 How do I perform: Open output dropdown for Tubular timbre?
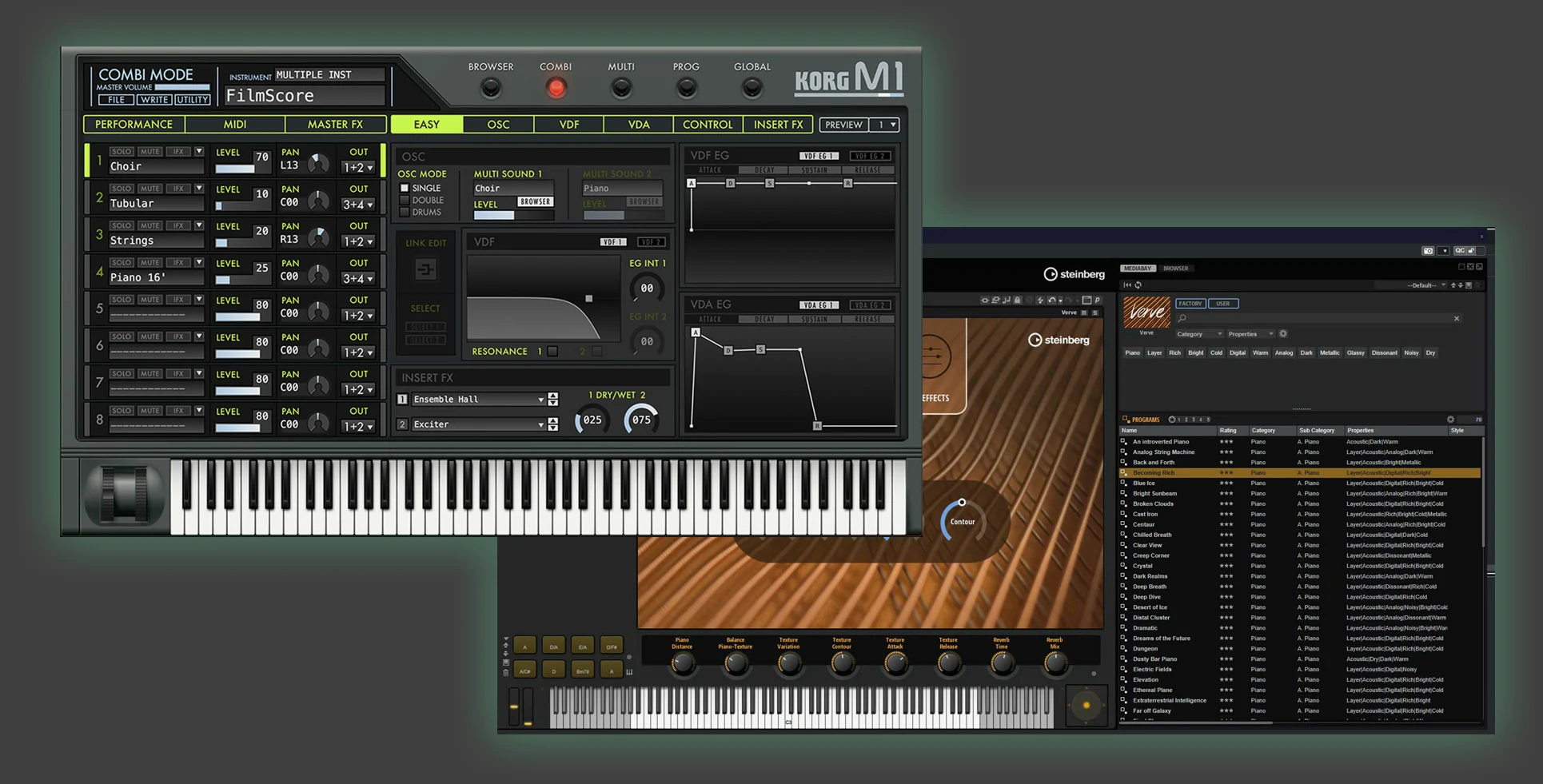pyautogui.click(x=357, y=205)
